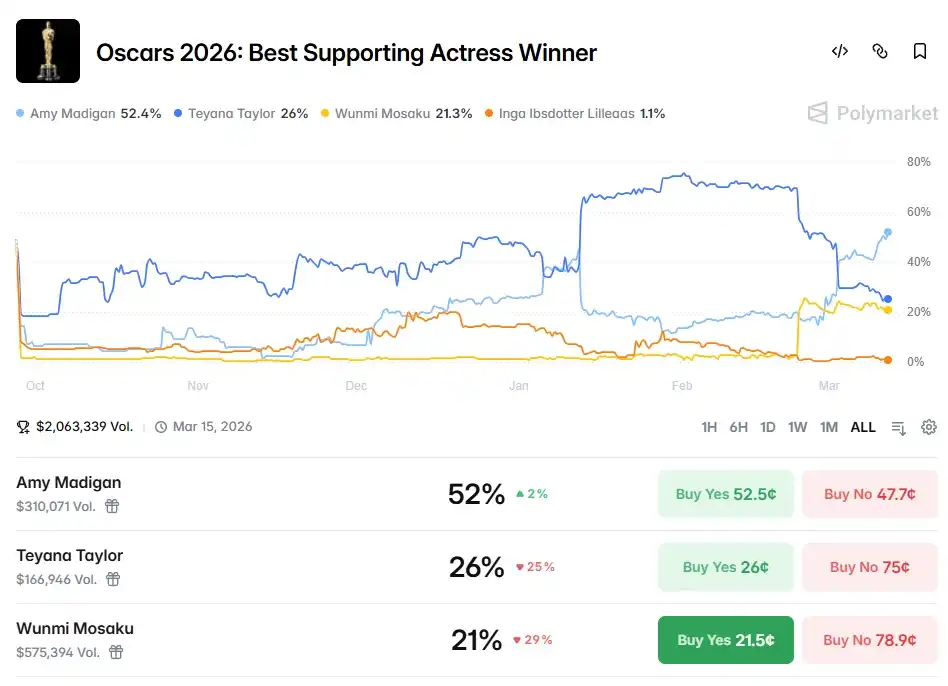
Task: Copy the market link using the link icon
Action: (x=880, y=51)
